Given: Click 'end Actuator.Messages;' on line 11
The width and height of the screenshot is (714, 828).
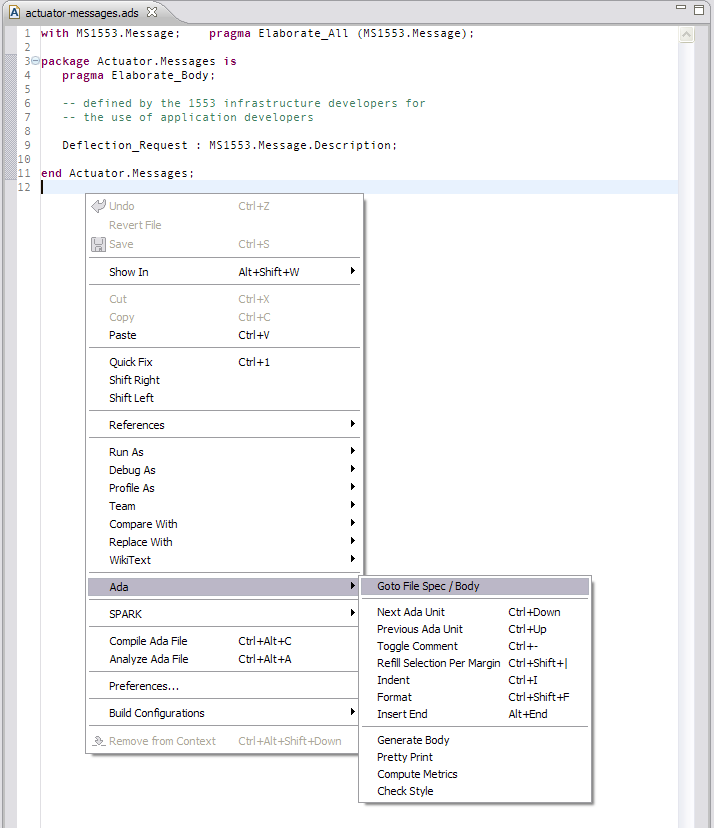Looking at the screenshot, I should [117, 173].
